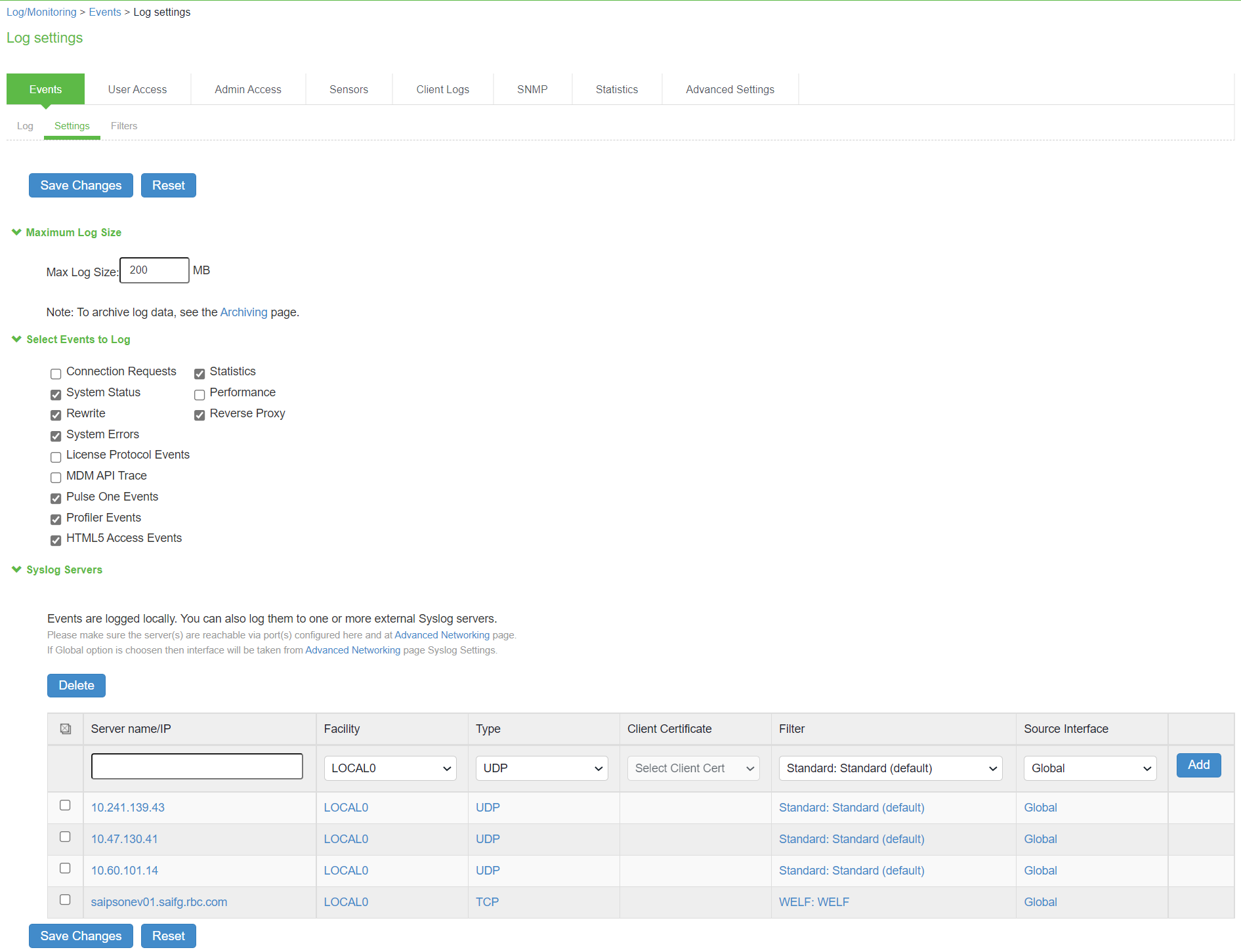Open the Filter dropdown in the add row

(890, 768)
